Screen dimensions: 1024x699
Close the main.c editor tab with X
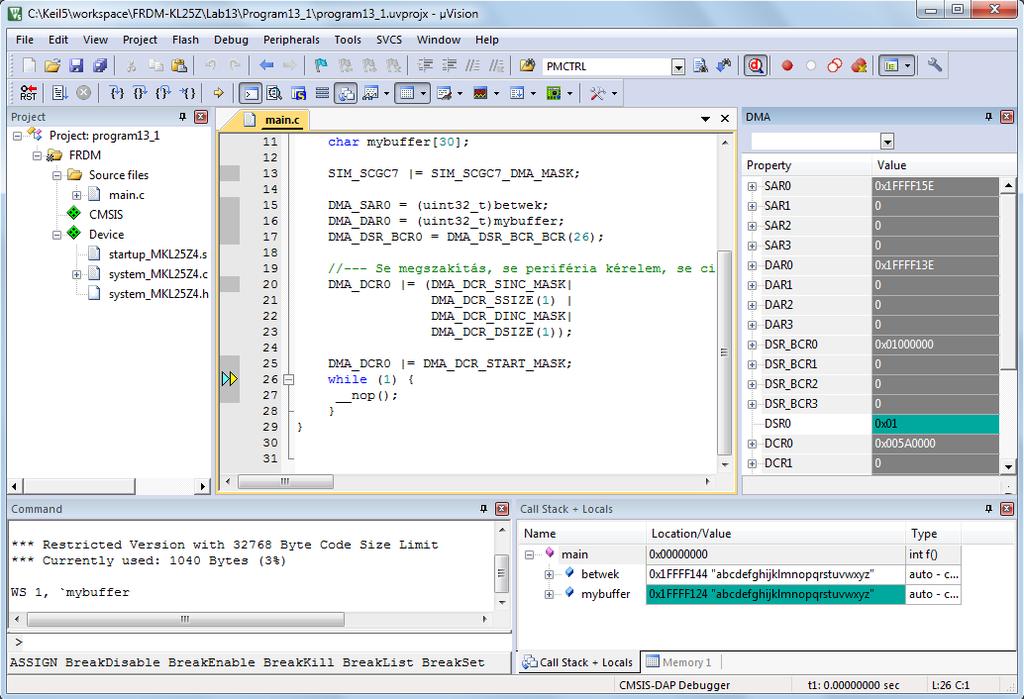725,118
